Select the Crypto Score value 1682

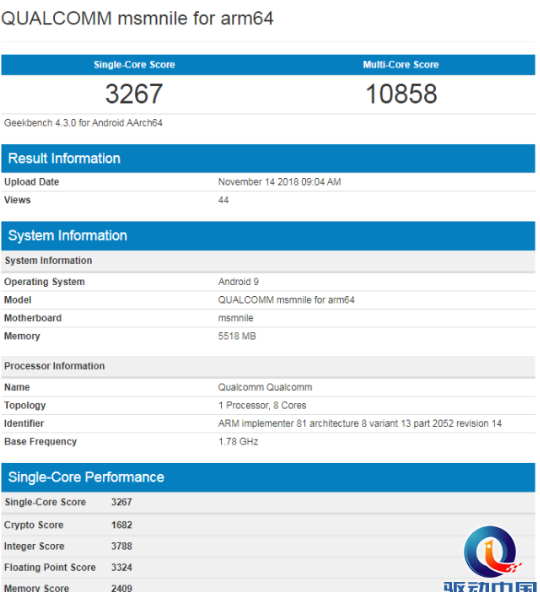tap(122, 525)
